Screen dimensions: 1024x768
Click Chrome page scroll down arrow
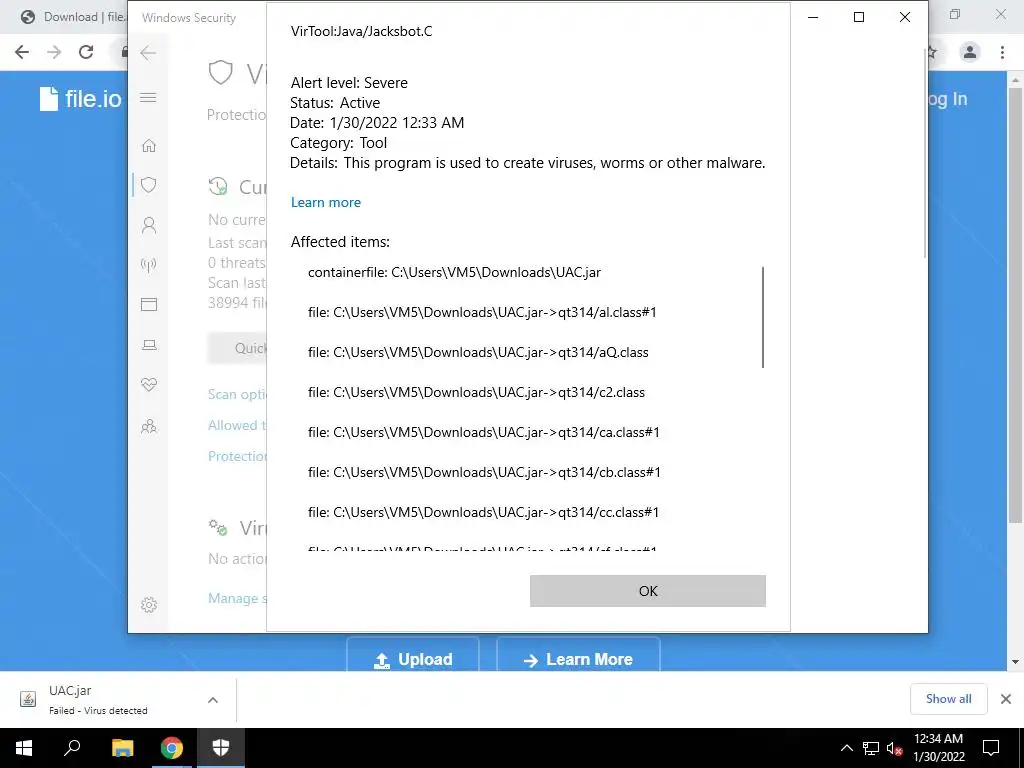coord(1016,662)
